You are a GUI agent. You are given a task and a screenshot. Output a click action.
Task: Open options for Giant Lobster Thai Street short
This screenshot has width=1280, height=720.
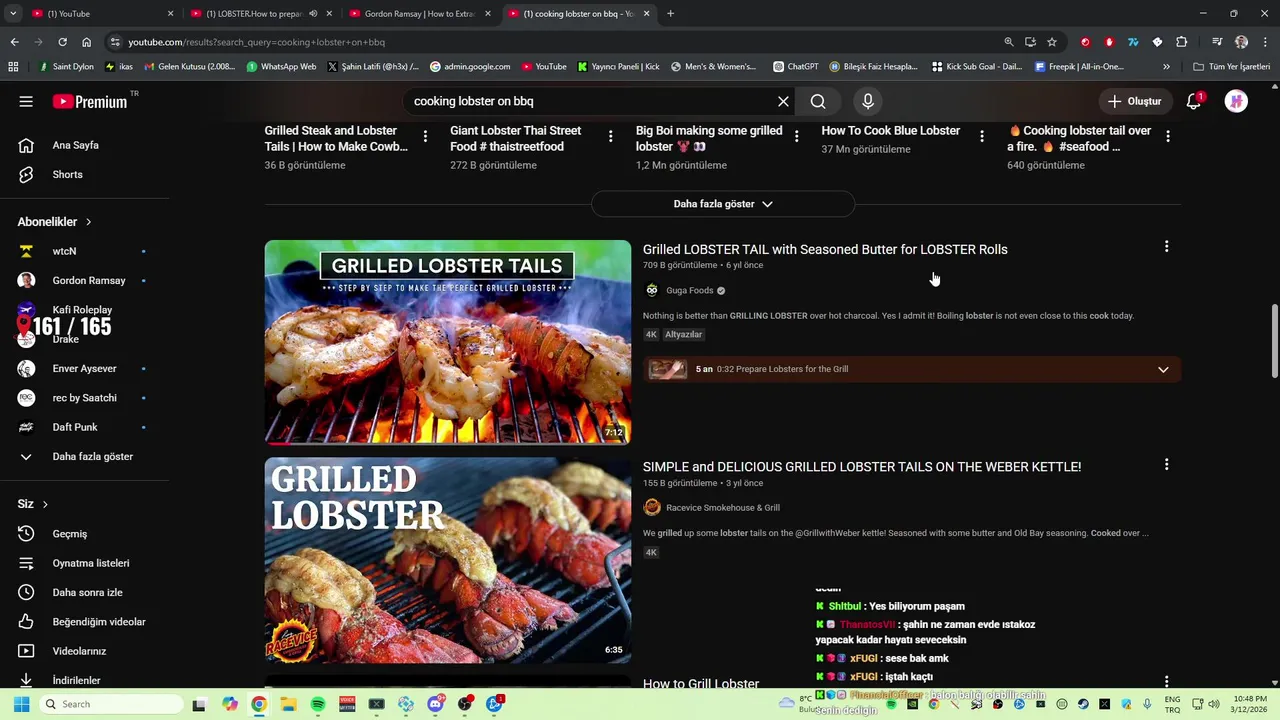coord(611,137)
